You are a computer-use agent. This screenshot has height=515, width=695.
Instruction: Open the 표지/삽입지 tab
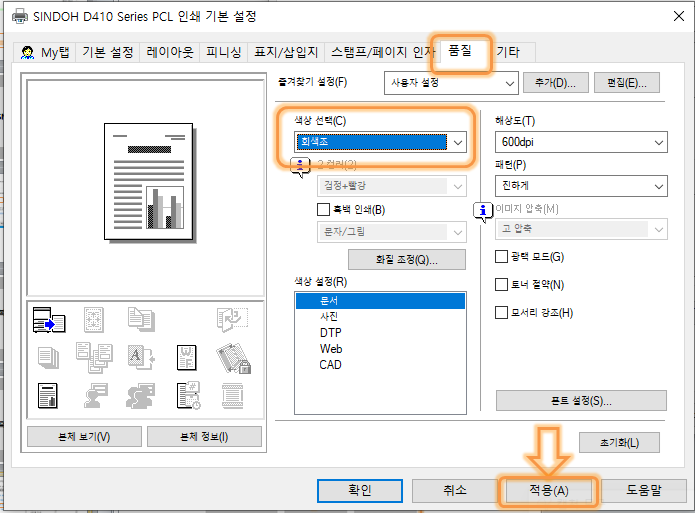[286, 52]
